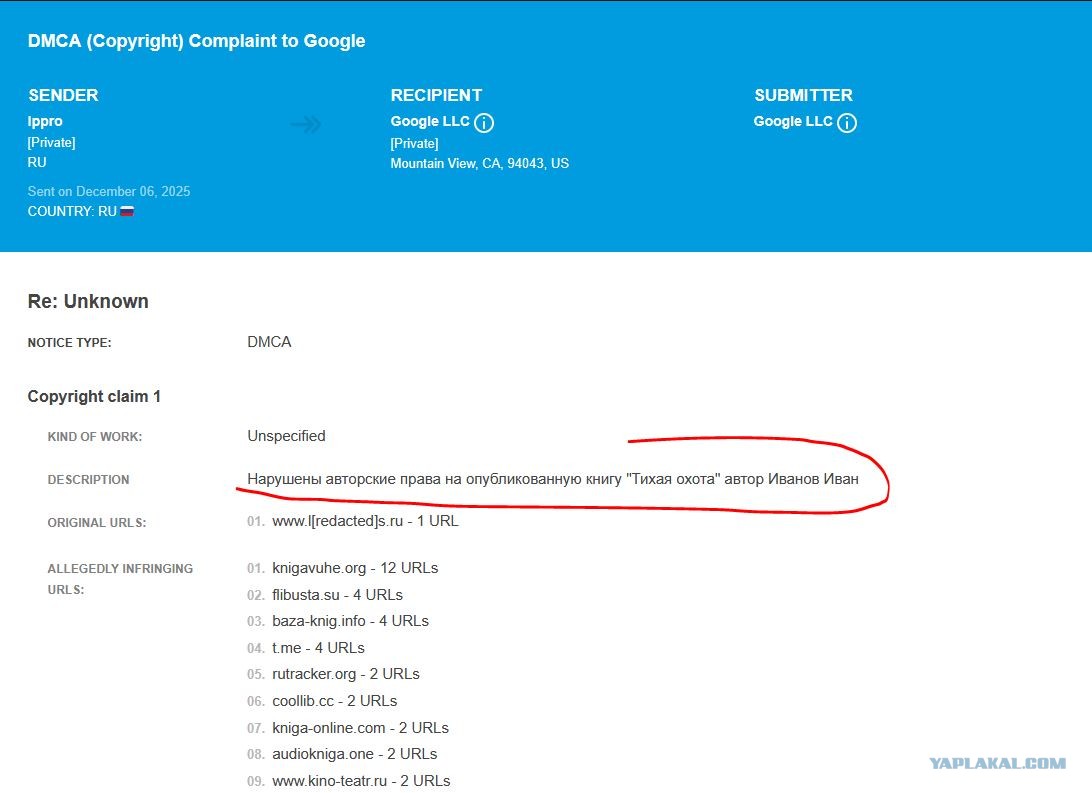Click the baza-knig.info - 4 URLs entry

click(350, 621)
